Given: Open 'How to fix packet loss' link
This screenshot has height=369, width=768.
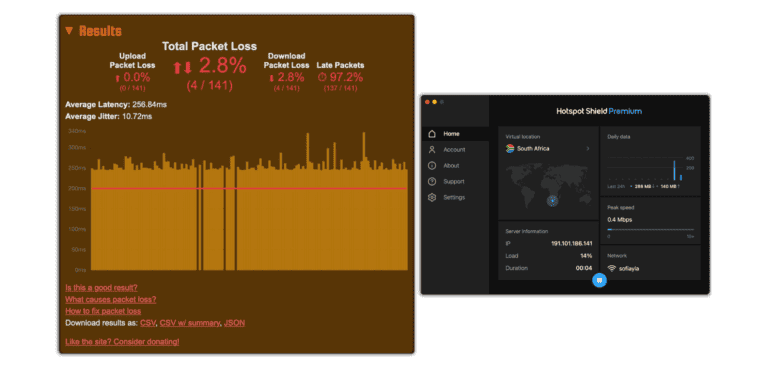Looking at the screenshot, I should [x=103, y=311].
